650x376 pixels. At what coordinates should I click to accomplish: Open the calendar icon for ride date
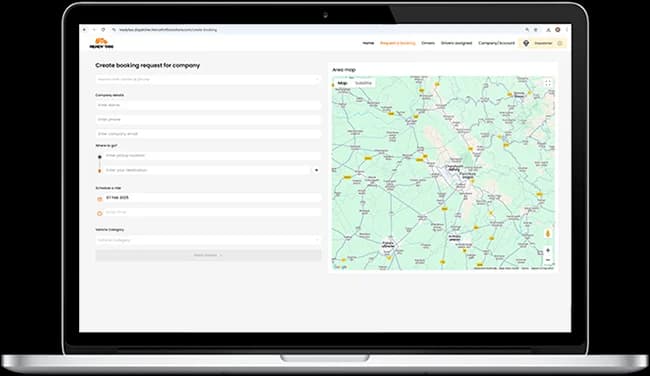tap(99, 199)
